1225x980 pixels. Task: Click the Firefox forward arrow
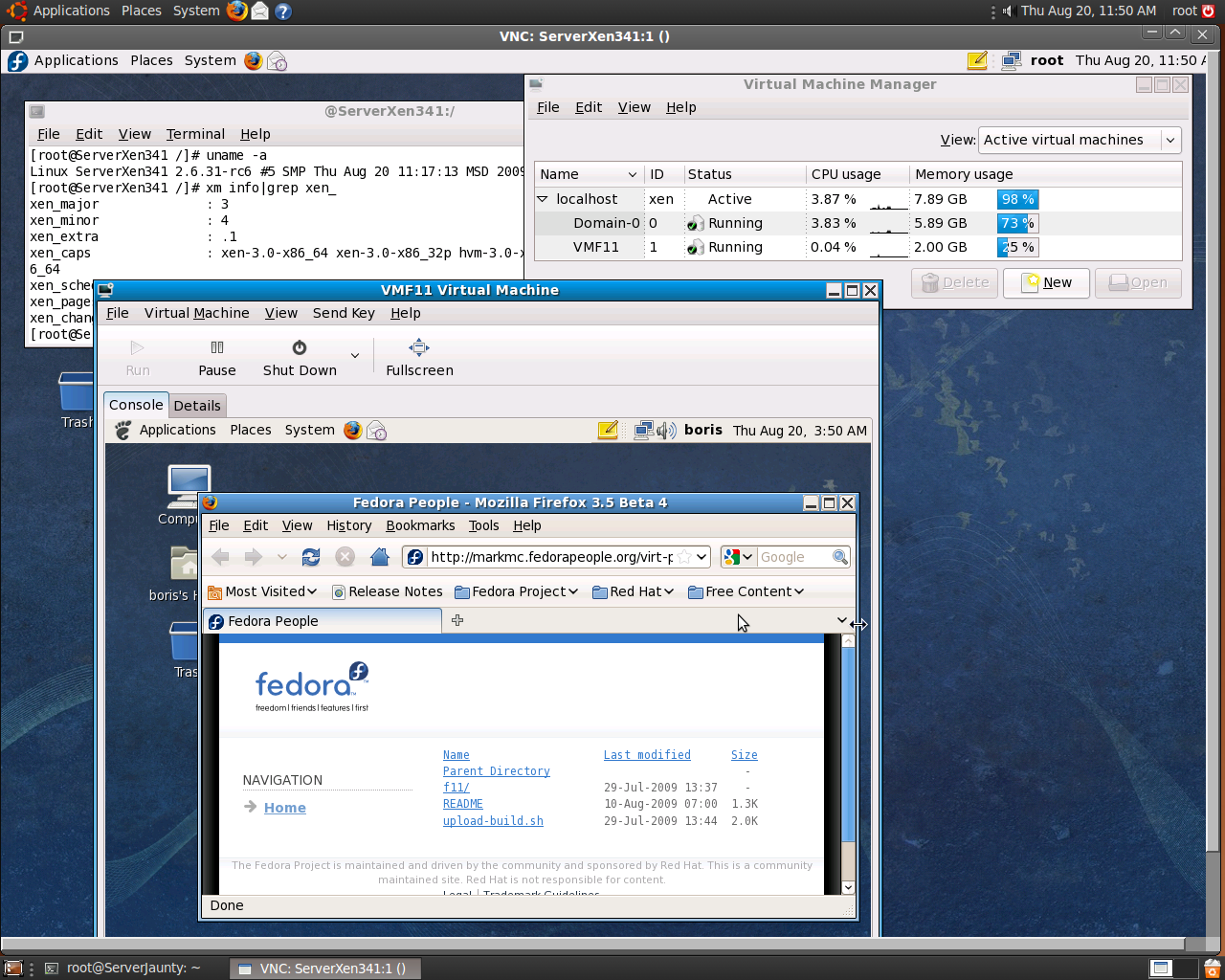click(254, 557)
